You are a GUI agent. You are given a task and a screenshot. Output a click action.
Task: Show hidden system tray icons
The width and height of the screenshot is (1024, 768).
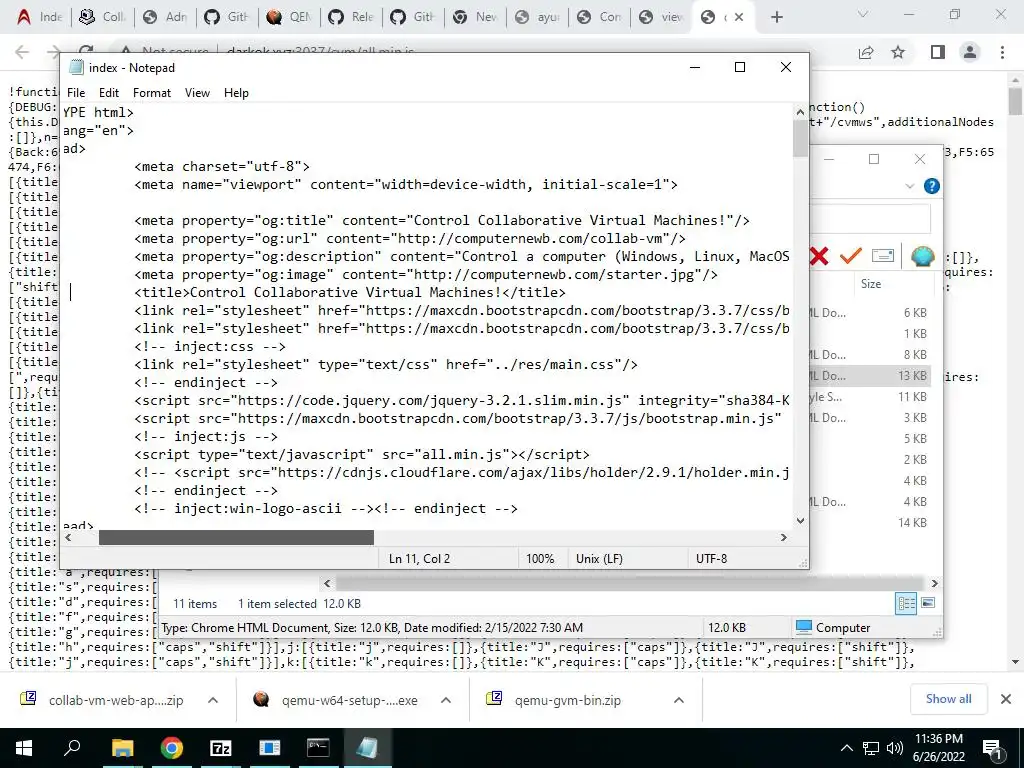point(846,748)
